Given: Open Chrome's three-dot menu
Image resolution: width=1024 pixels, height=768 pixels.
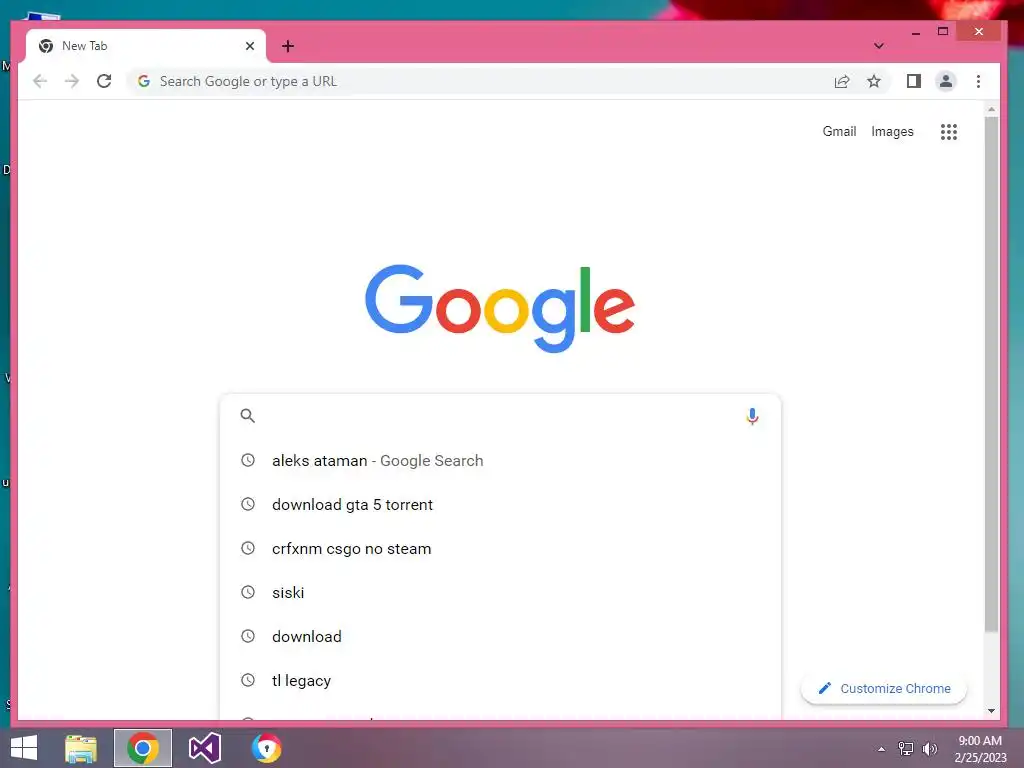Looking at the screenshot, I should [978, 81].
